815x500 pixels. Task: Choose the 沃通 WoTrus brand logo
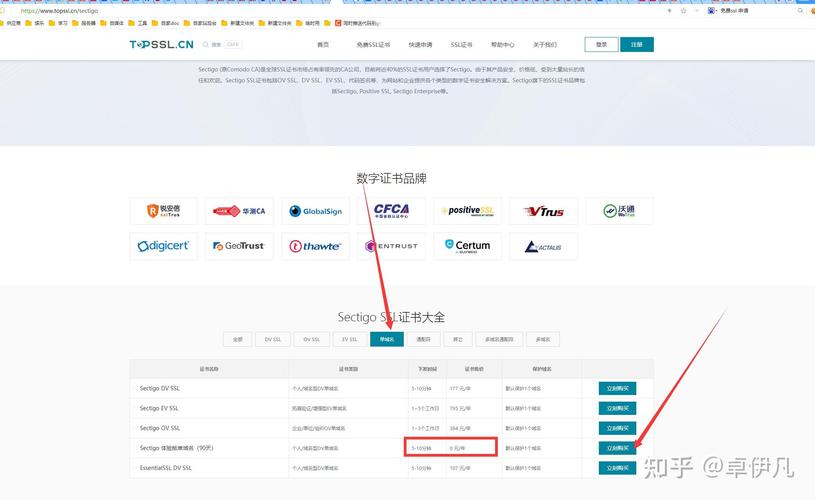619,211
